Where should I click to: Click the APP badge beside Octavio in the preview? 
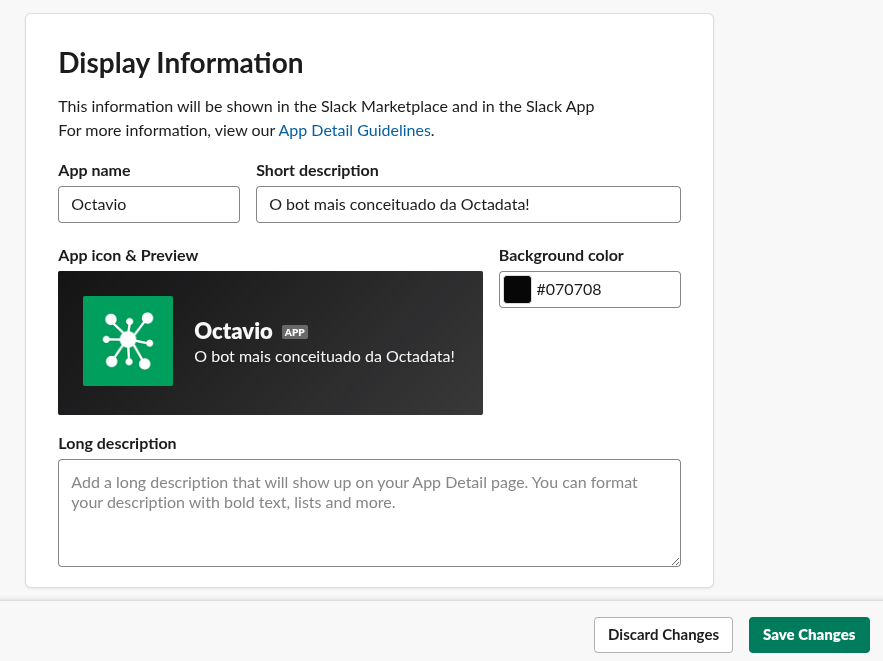pos(295,332)
